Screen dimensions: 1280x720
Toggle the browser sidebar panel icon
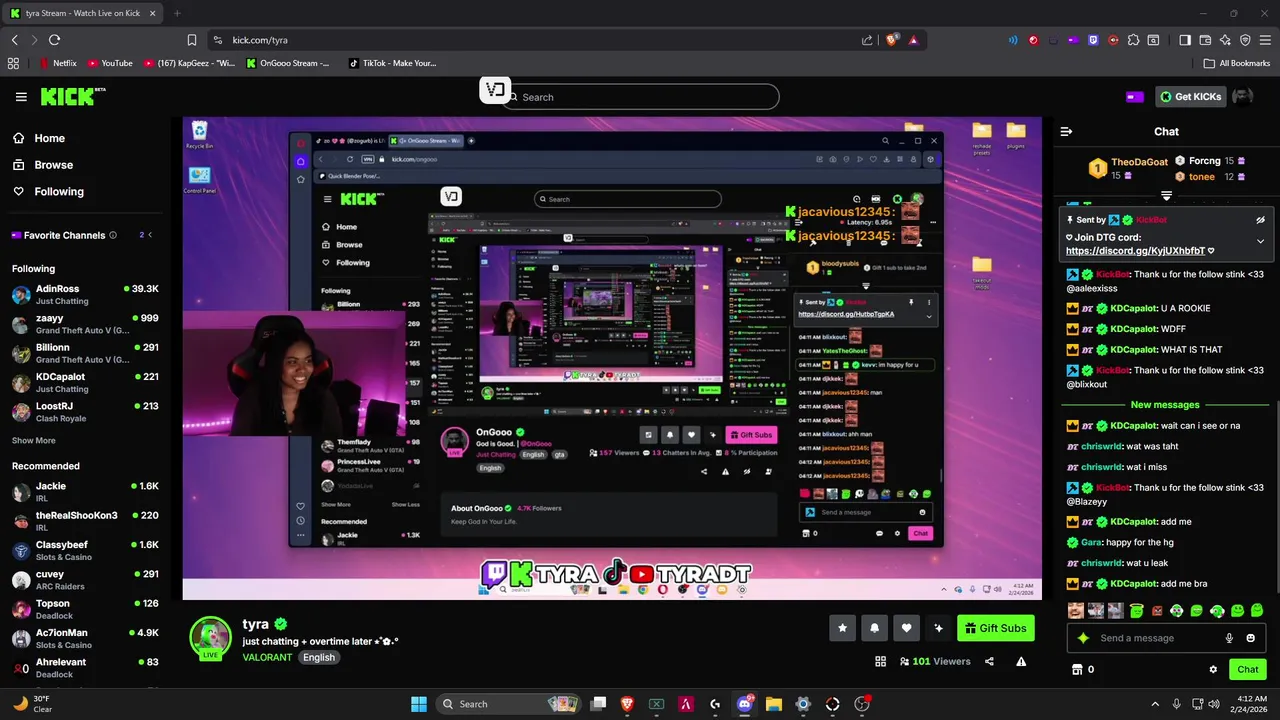click(1185, 40)
